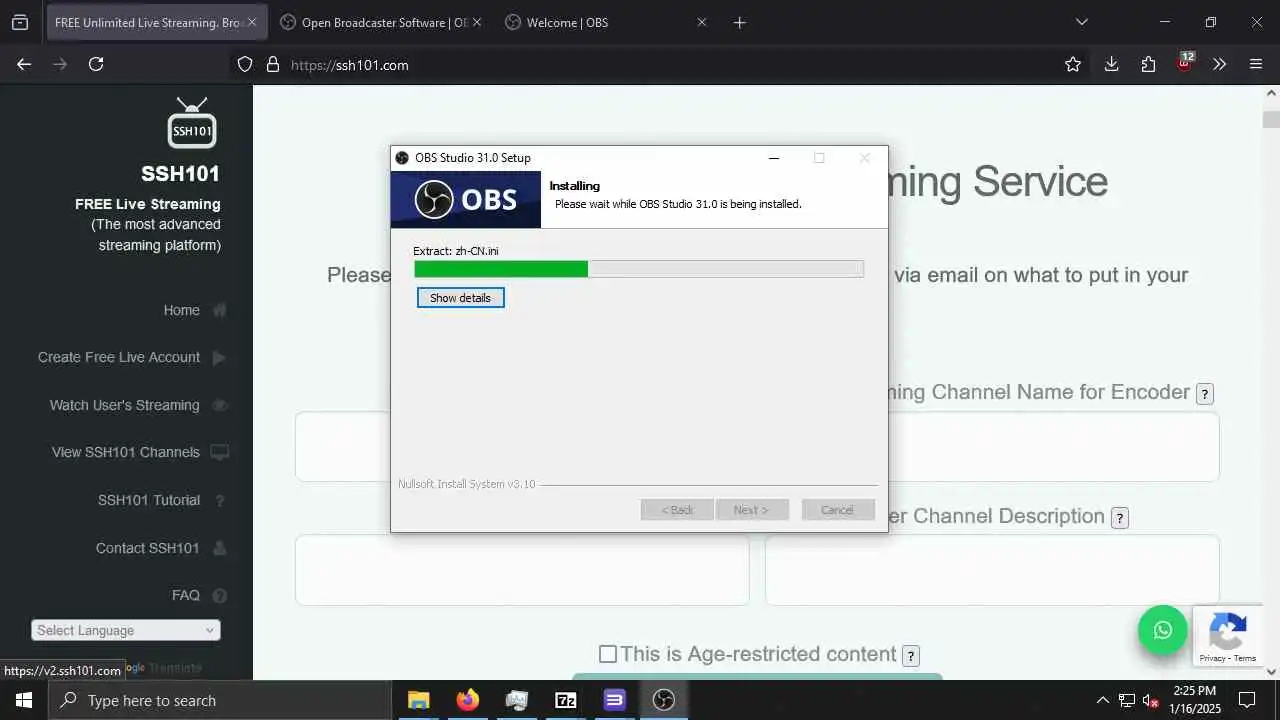Open the extensions puzzle icon
Screen dimensions: 1280x720
(1148, 64)
